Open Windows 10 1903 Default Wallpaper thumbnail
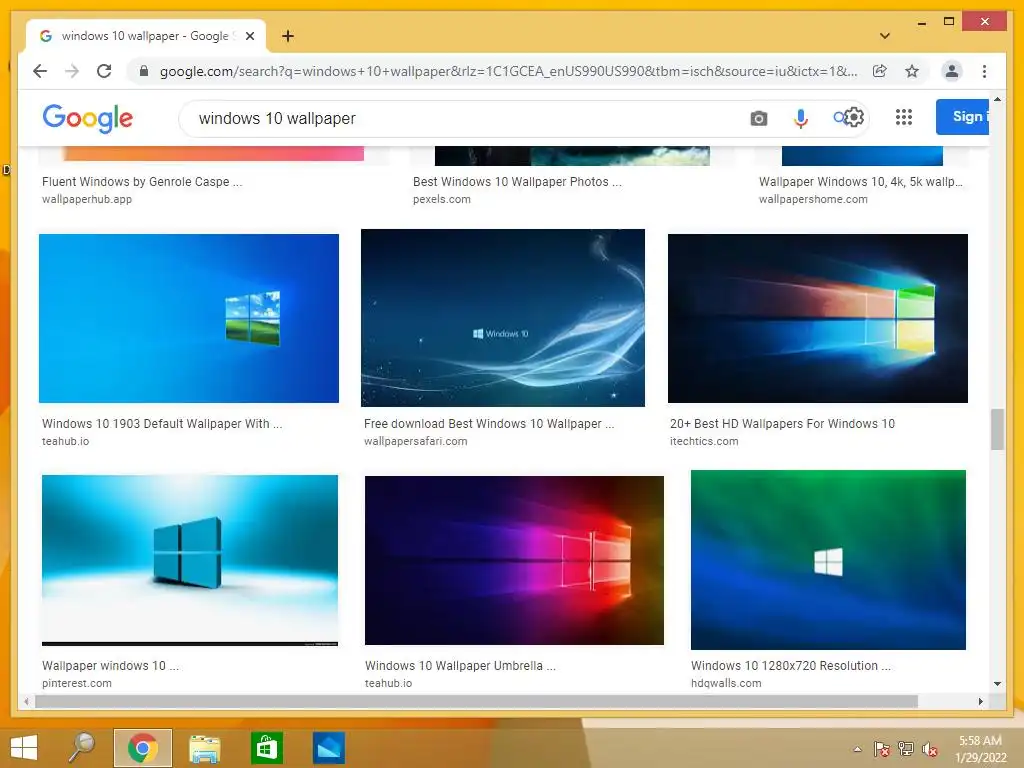 [x=189, y=318]
